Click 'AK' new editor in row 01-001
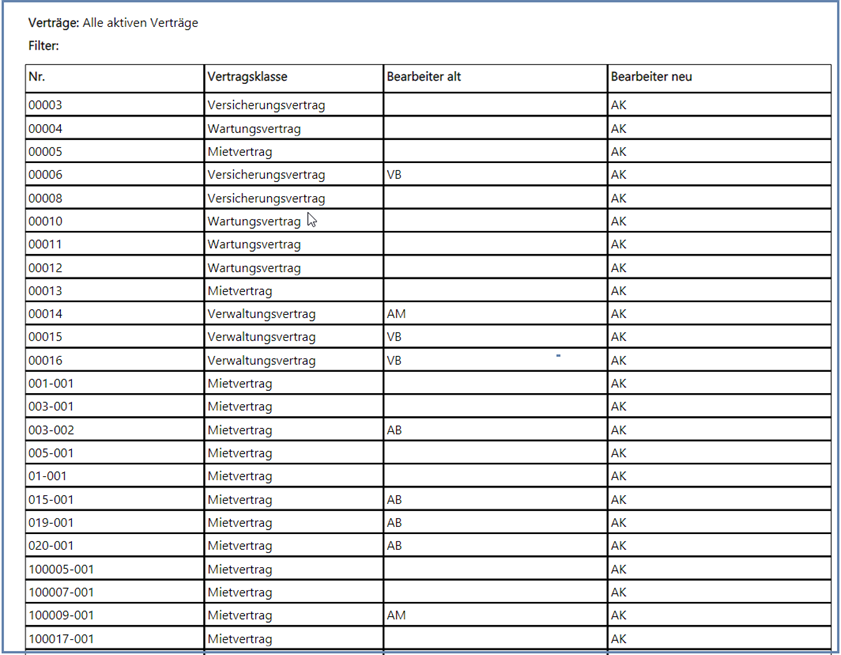 (619, 477)
